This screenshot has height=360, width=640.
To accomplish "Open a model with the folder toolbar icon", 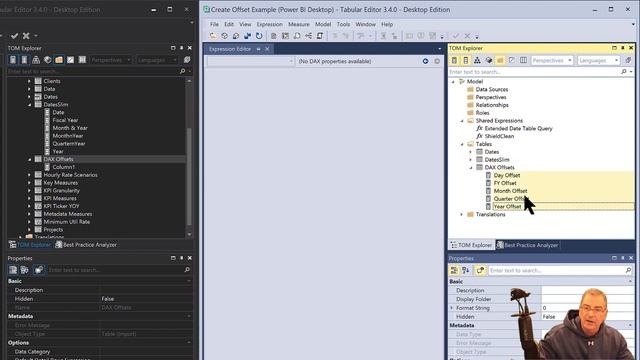I will (x=213, y=36).
